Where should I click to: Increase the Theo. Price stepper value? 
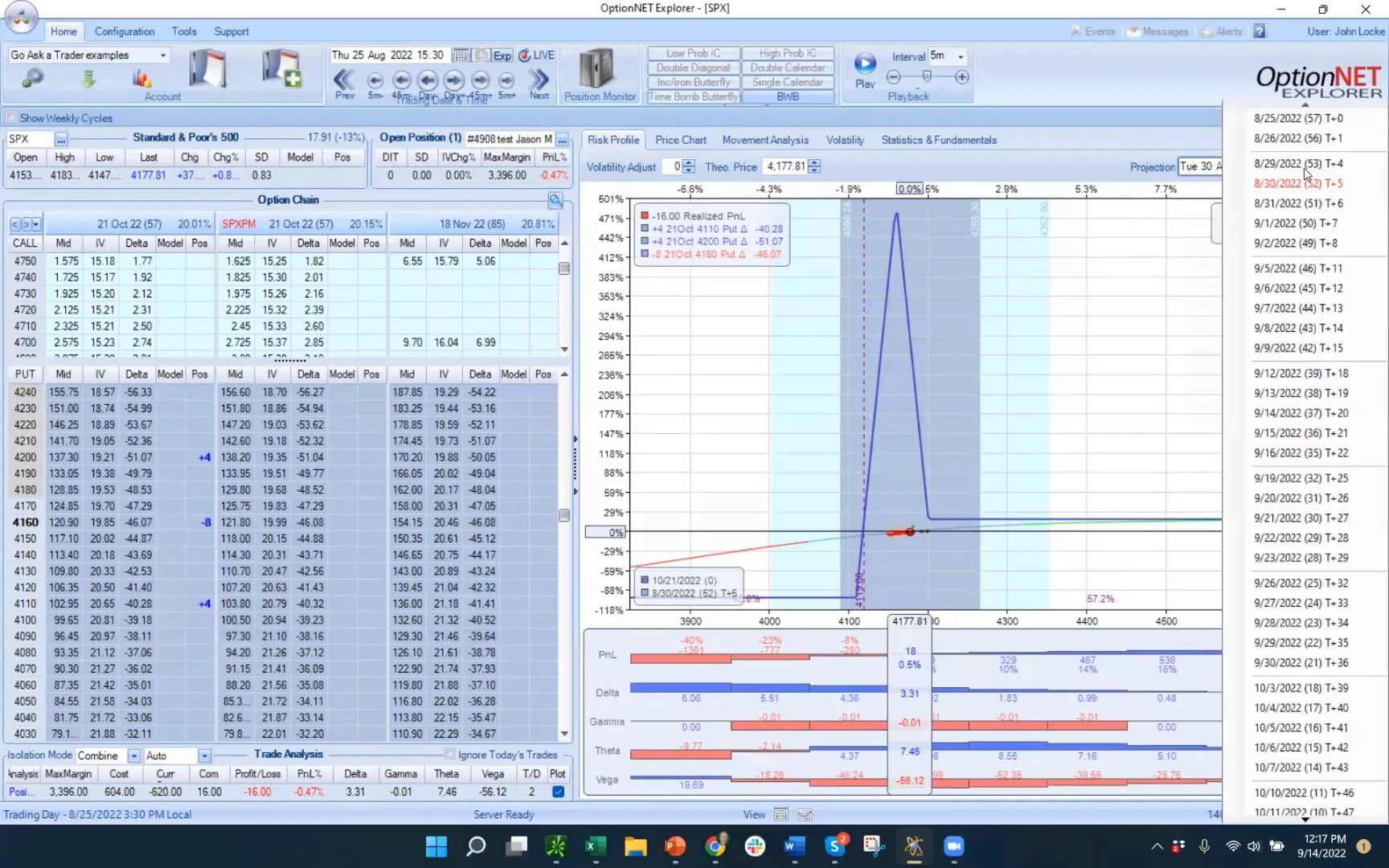(x=815, y=163)
